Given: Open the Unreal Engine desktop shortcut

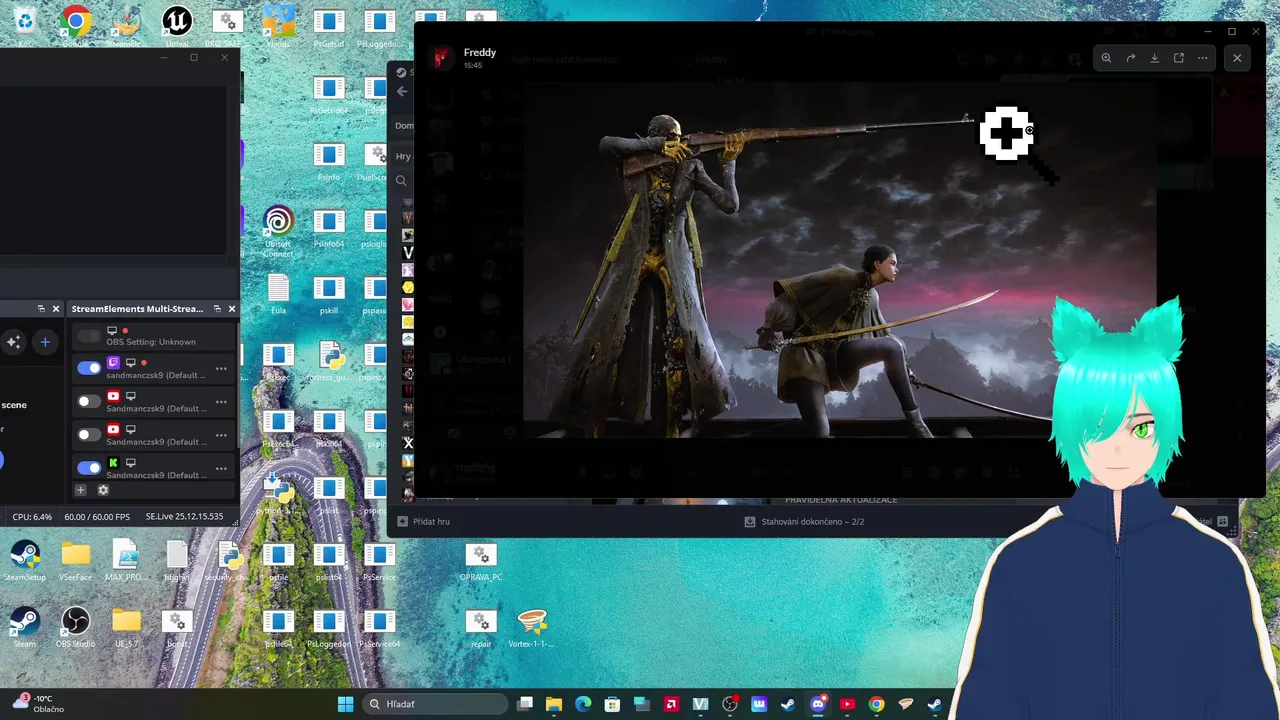Looking at the screenshot, I should (177, 25).
